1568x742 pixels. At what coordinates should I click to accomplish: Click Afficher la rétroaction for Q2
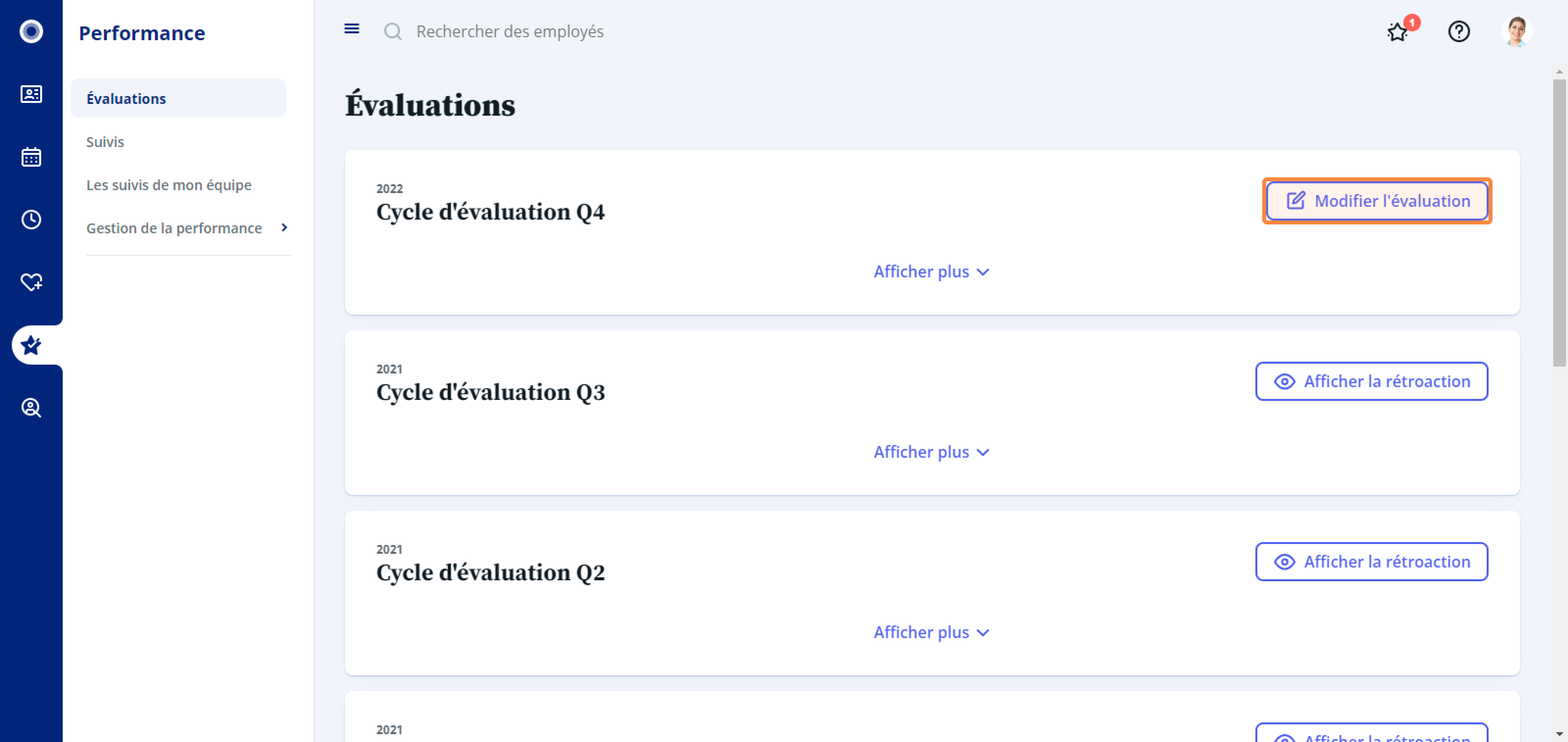click(1372, 561)
